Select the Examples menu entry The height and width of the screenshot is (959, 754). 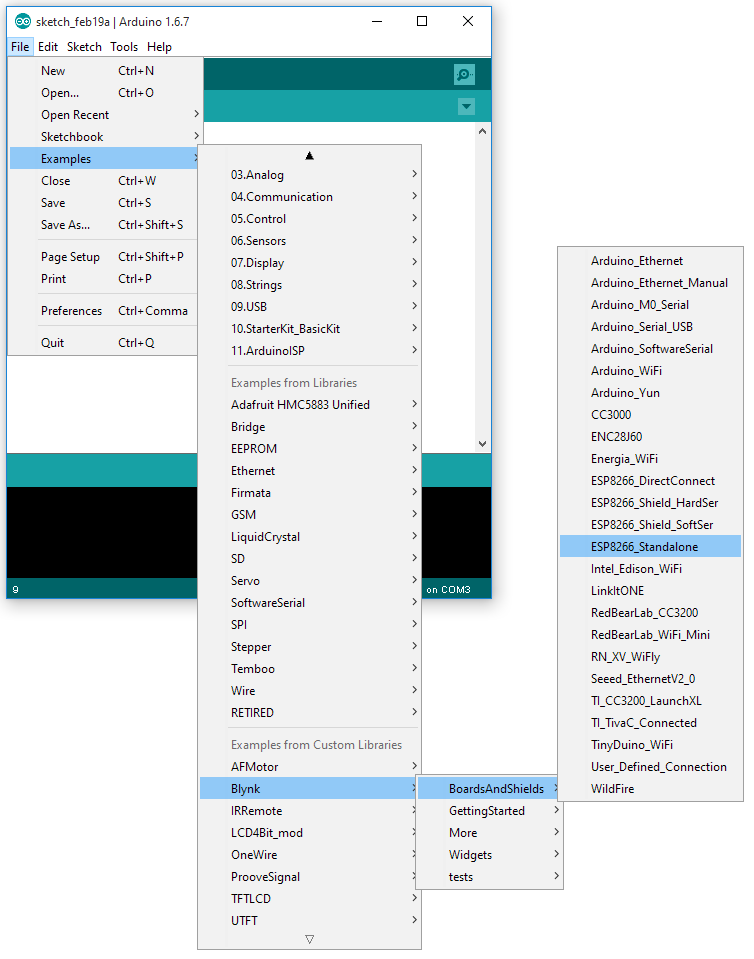(x=104, y=159)
